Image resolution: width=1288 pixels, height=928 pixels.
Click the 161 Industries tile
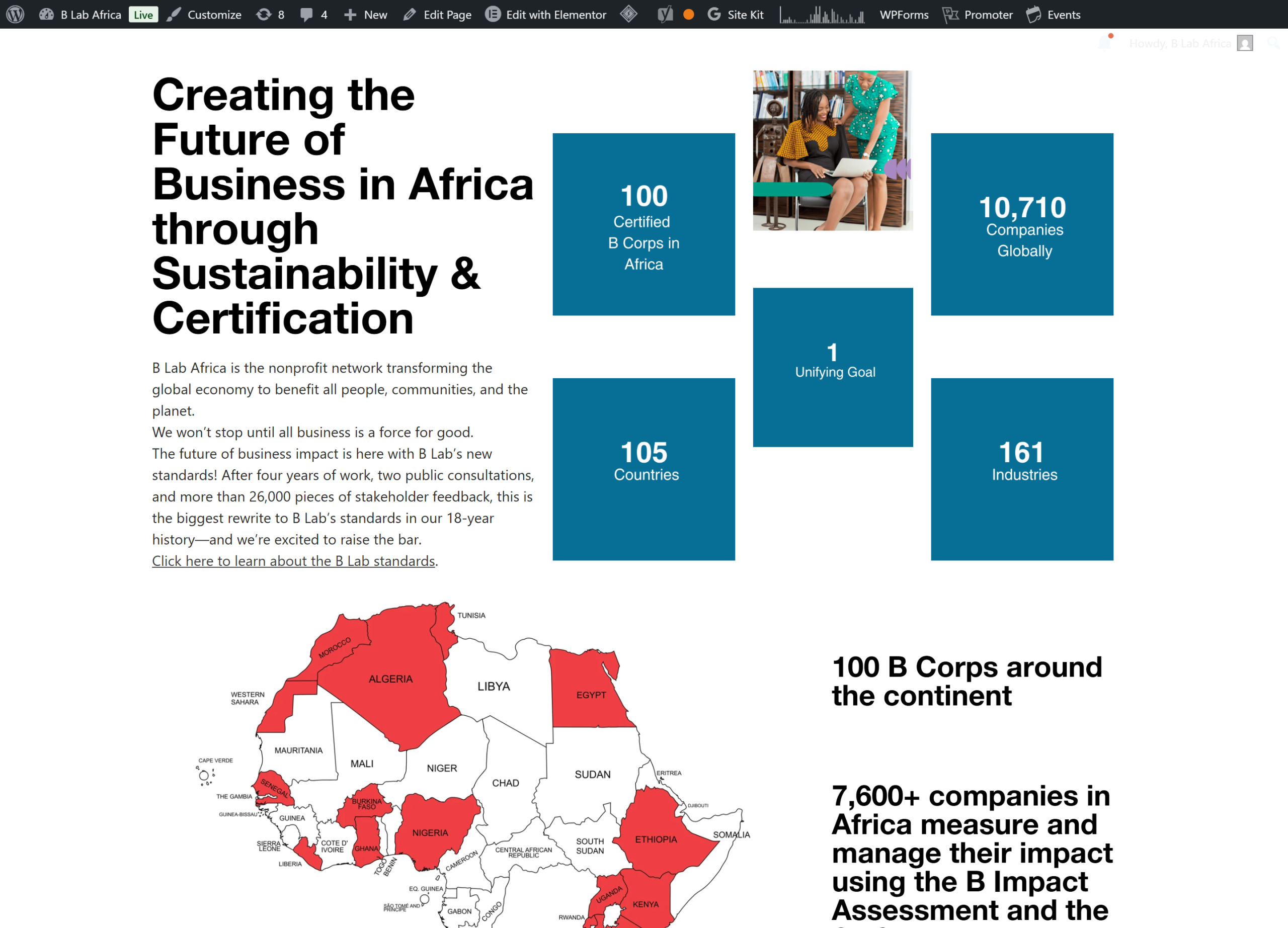[x=1022, y=469]
